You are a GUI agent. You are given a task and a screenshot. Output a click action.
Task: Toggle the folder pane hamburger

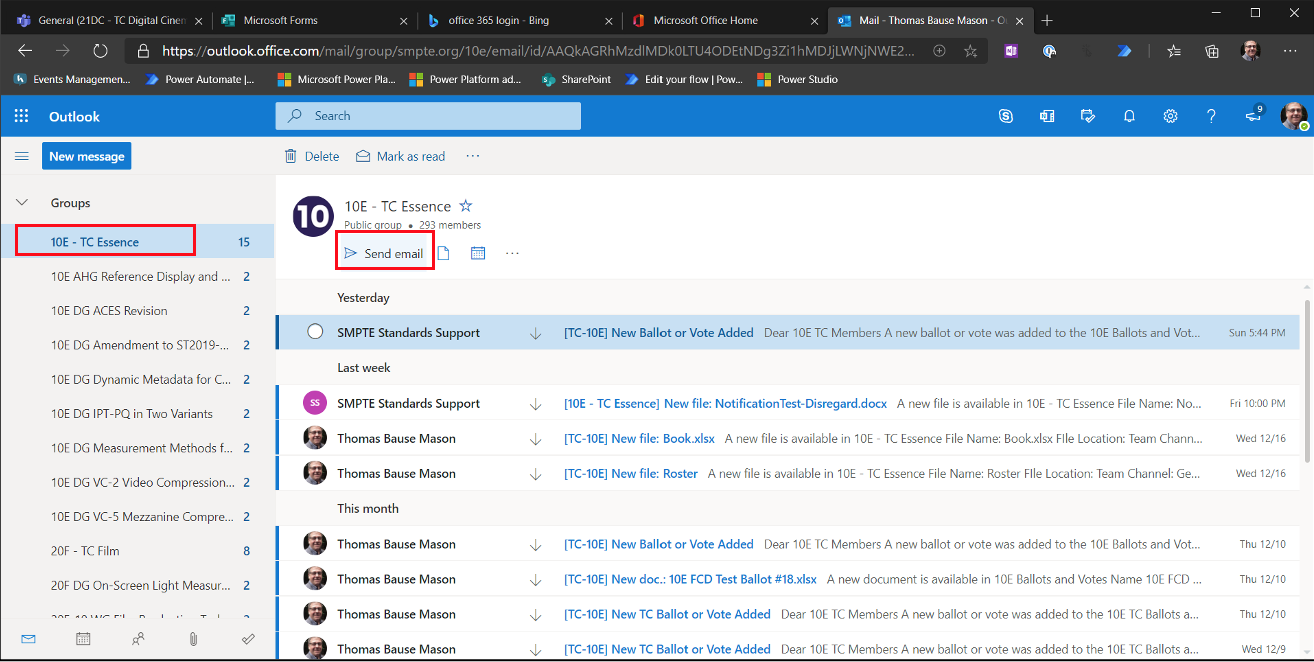click(21, 156)
